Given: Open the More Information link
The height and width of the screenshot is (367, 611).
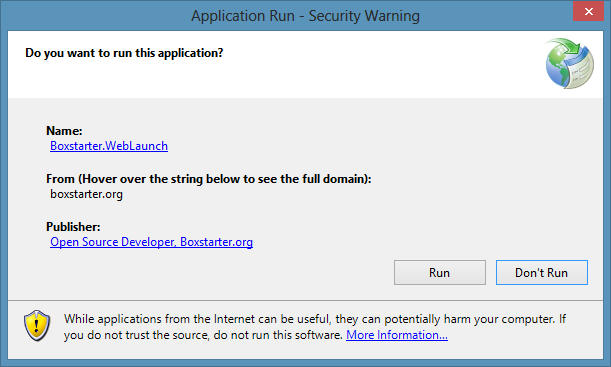Looking at the screenshot, I should pos(397,335).
